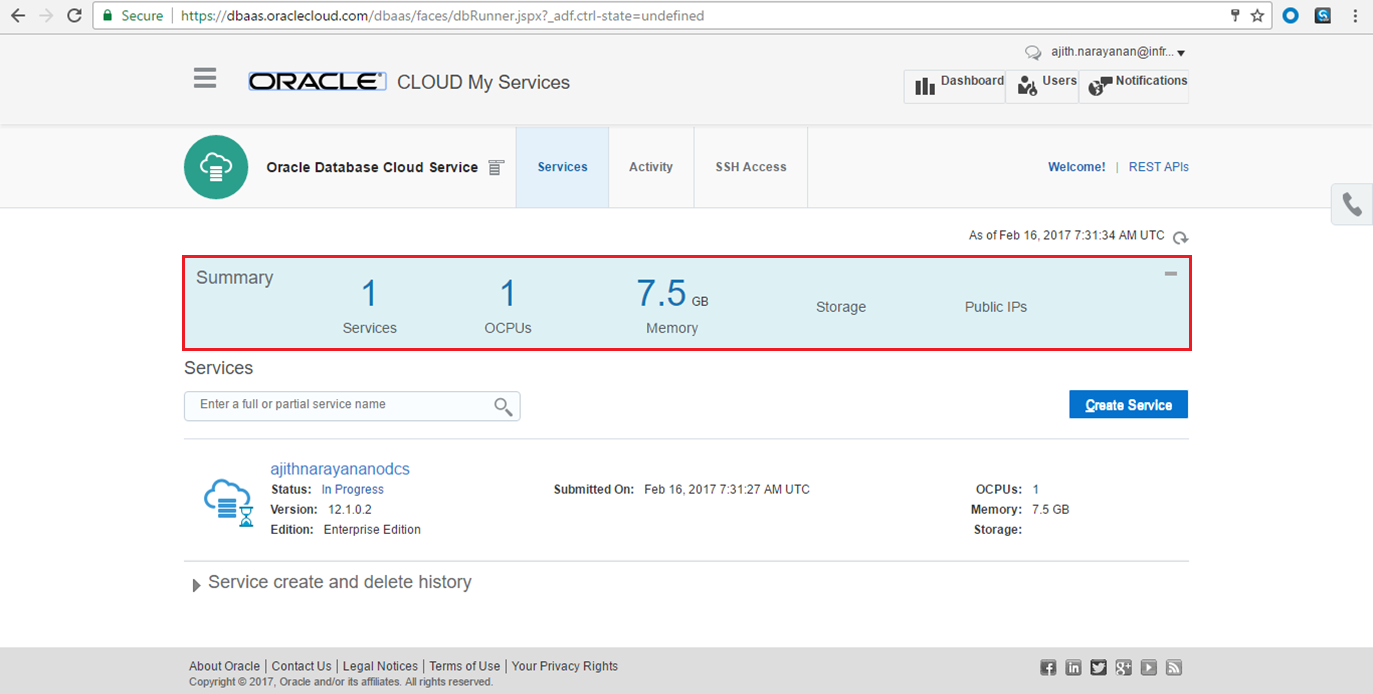The height and width of the screenshot is (694, 1373).
Task: Click the browser forward arrow
Action: pos(46,16)
